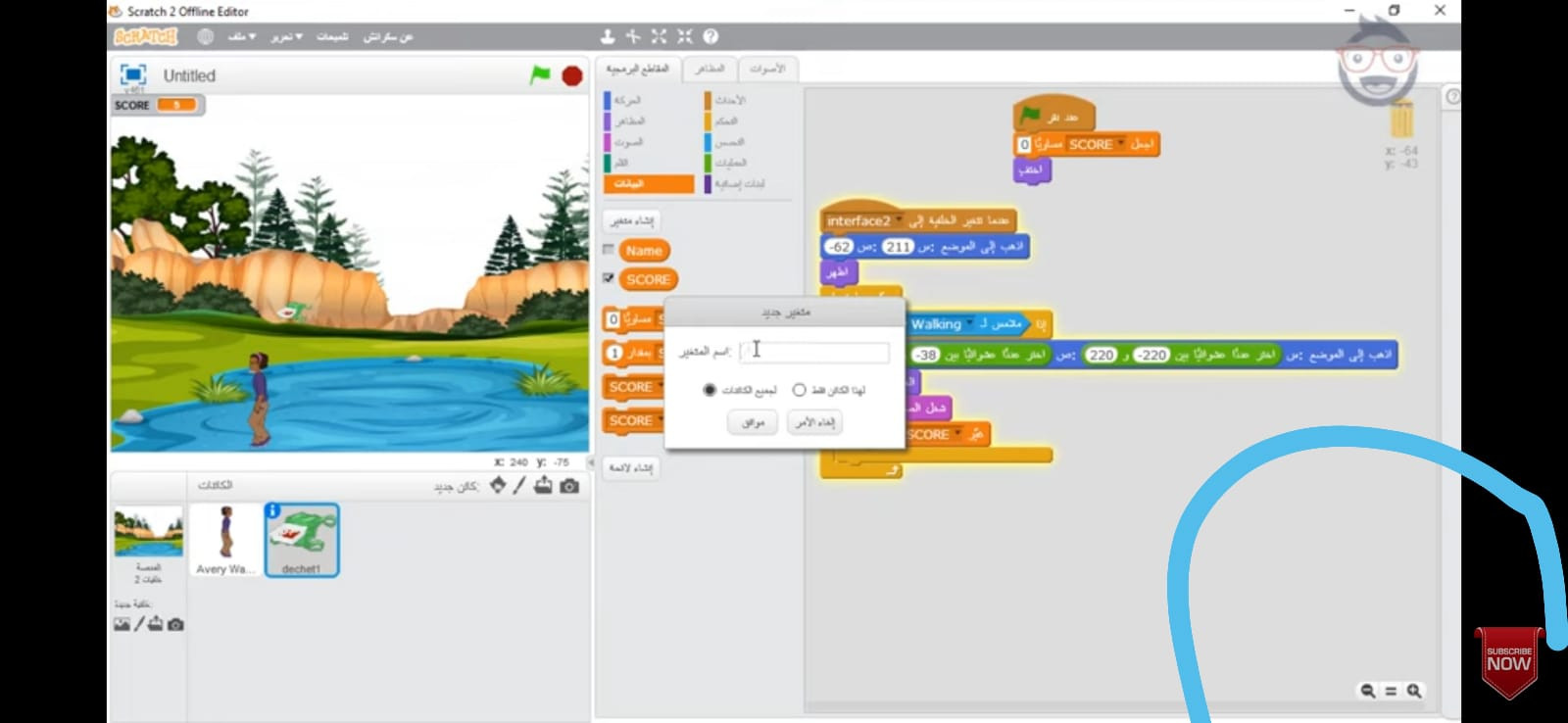This screenshot has height=723, width=1568.
Task: Select the Data blocks category
Action: (648, 183)
